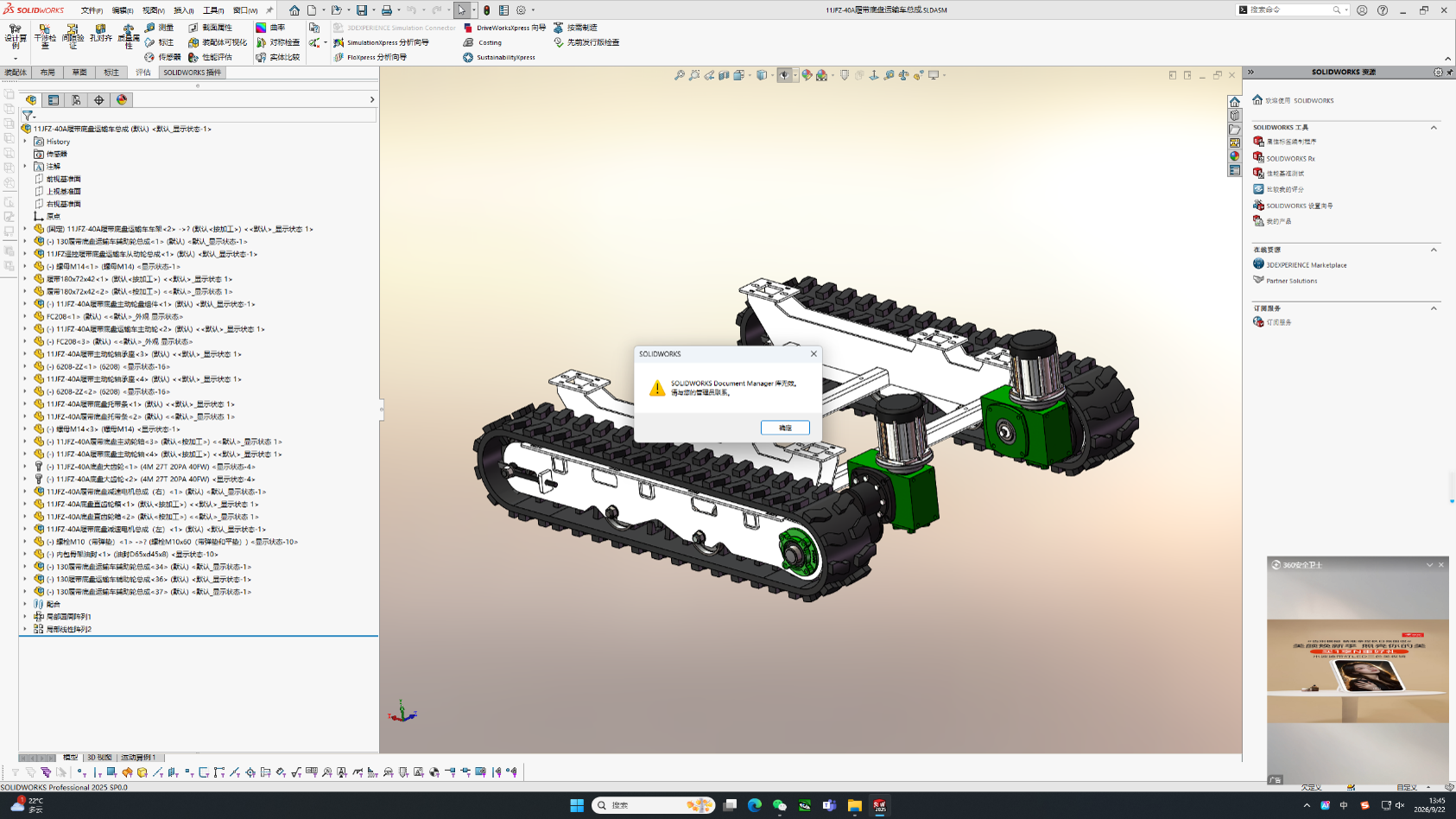Open the 工具 menu

coord(212,10)
